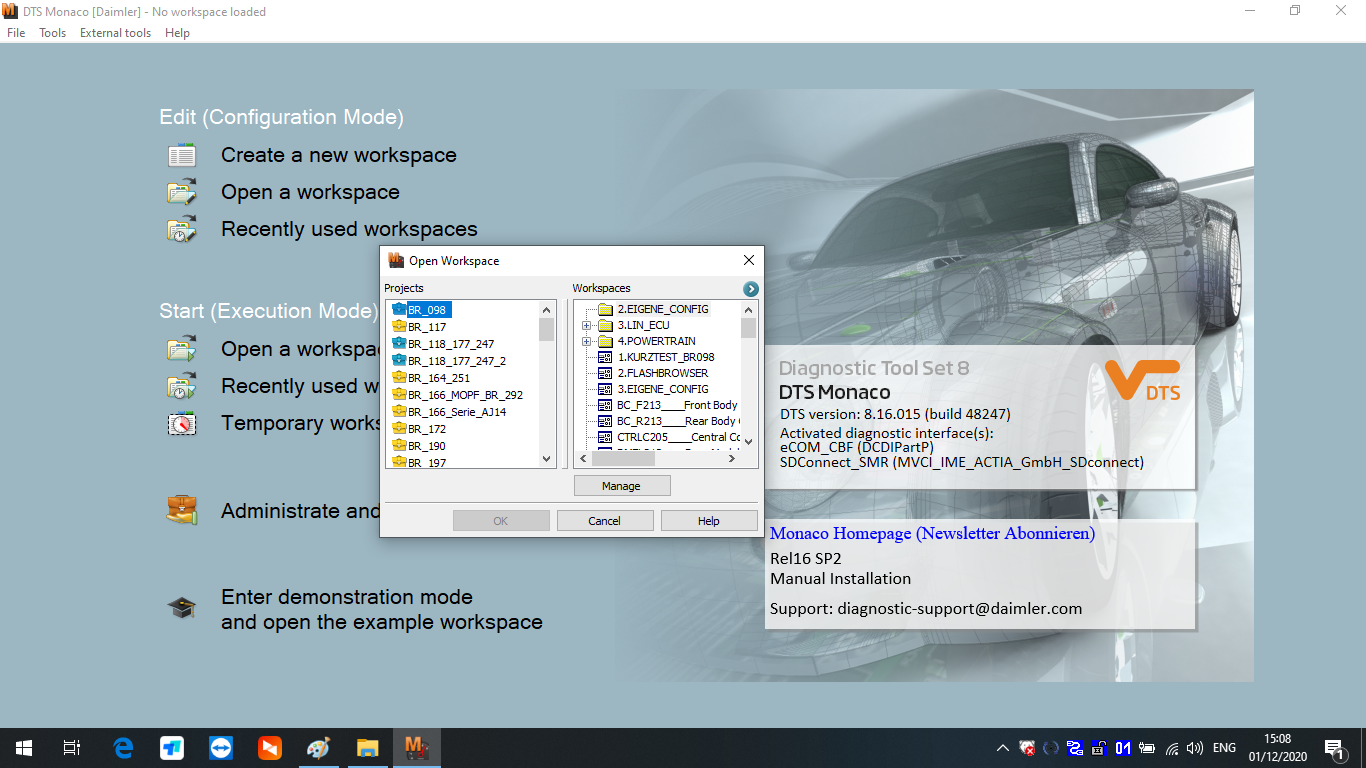Expand the 4.POWERTRAIN folder

[587, 341]
